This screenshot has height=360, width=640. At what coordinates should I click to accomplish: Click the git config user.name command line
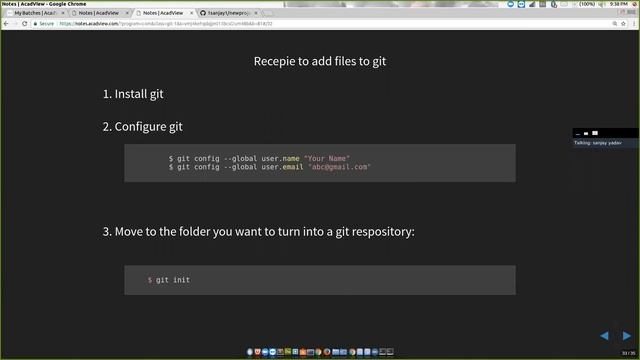click(x=259, y=158)
